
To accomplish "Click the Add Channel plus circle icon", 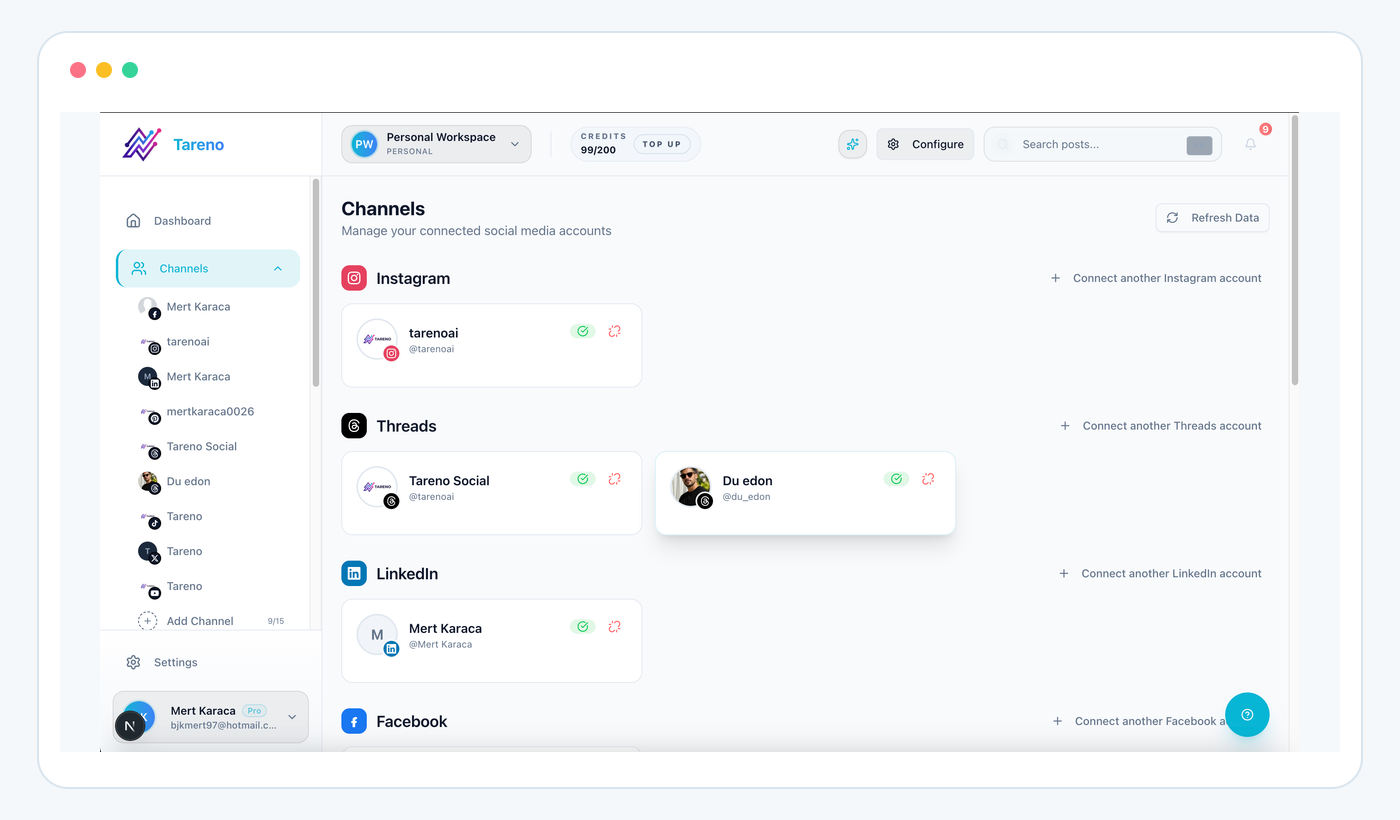I will 147,621.
